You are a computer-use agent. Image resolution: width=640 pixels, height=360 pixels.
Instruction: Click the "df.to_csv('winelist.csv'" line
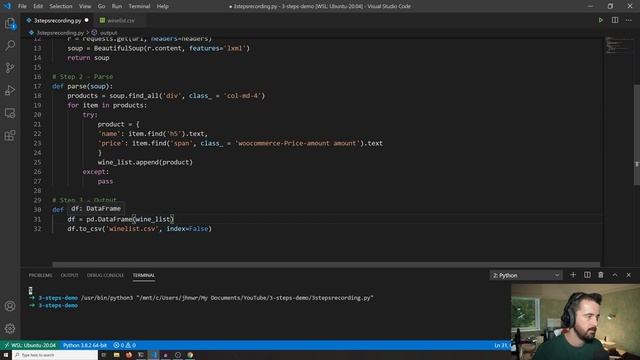coord(139,229)
